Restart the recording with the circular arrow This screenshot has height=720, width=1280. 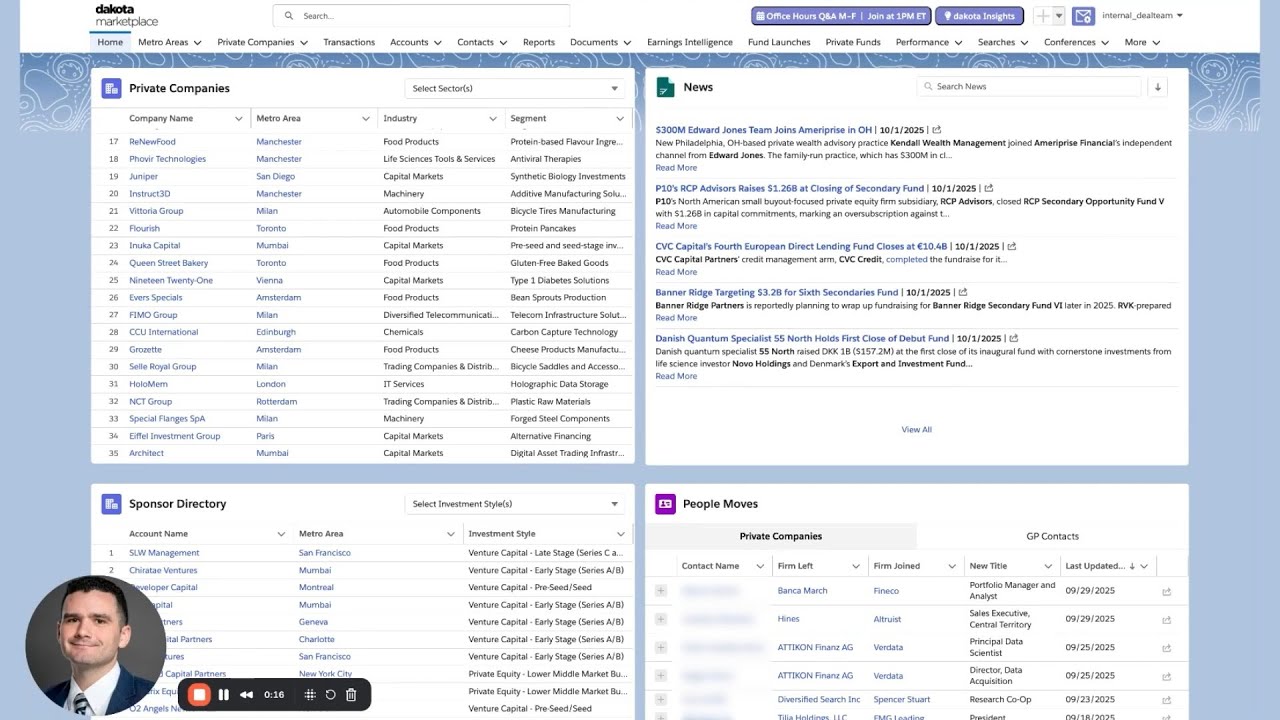point(330,695)
